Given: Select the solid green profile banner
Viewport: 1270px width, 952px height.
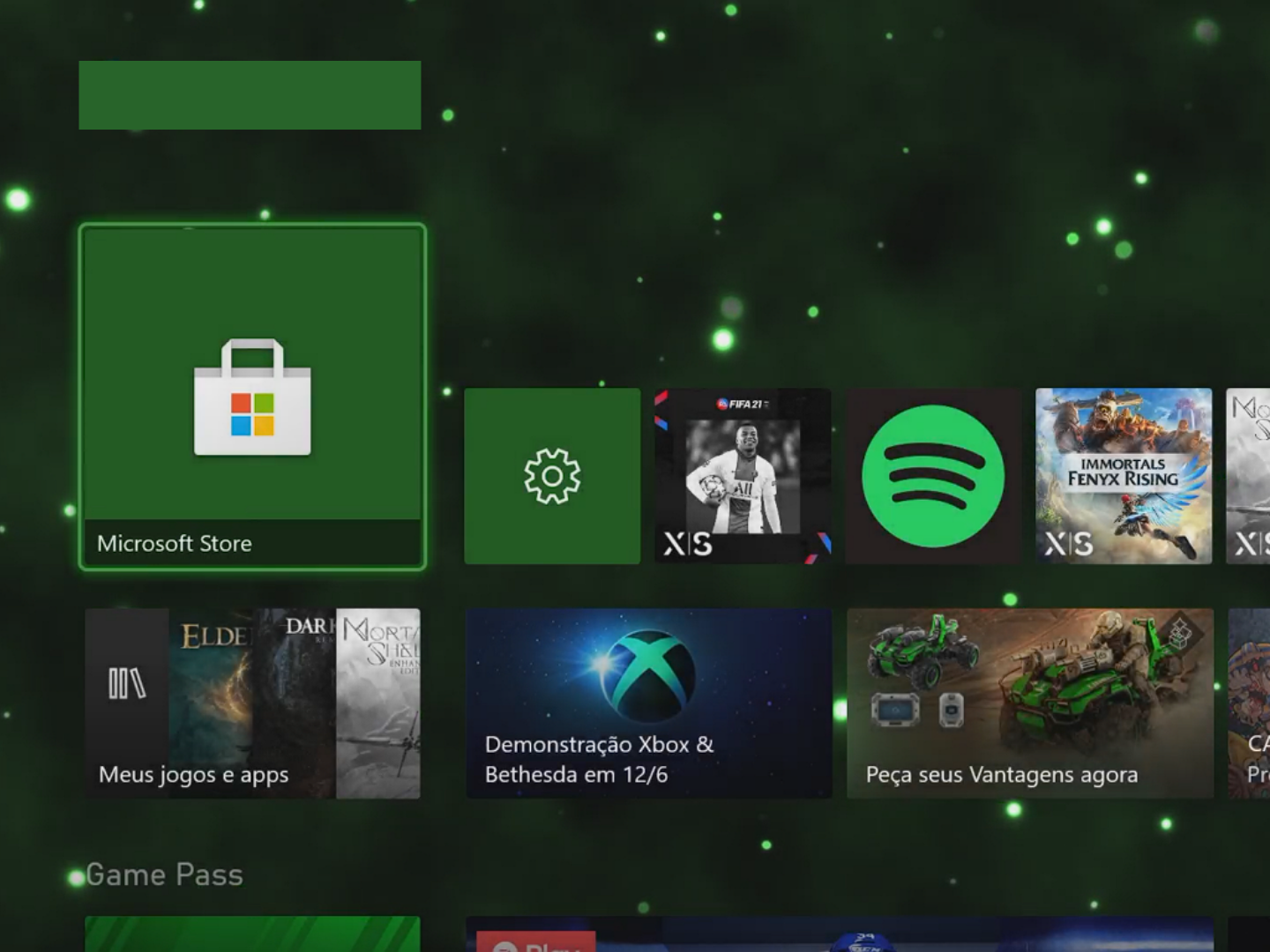Looking at the screenshot, I should [x=250, y=95].
